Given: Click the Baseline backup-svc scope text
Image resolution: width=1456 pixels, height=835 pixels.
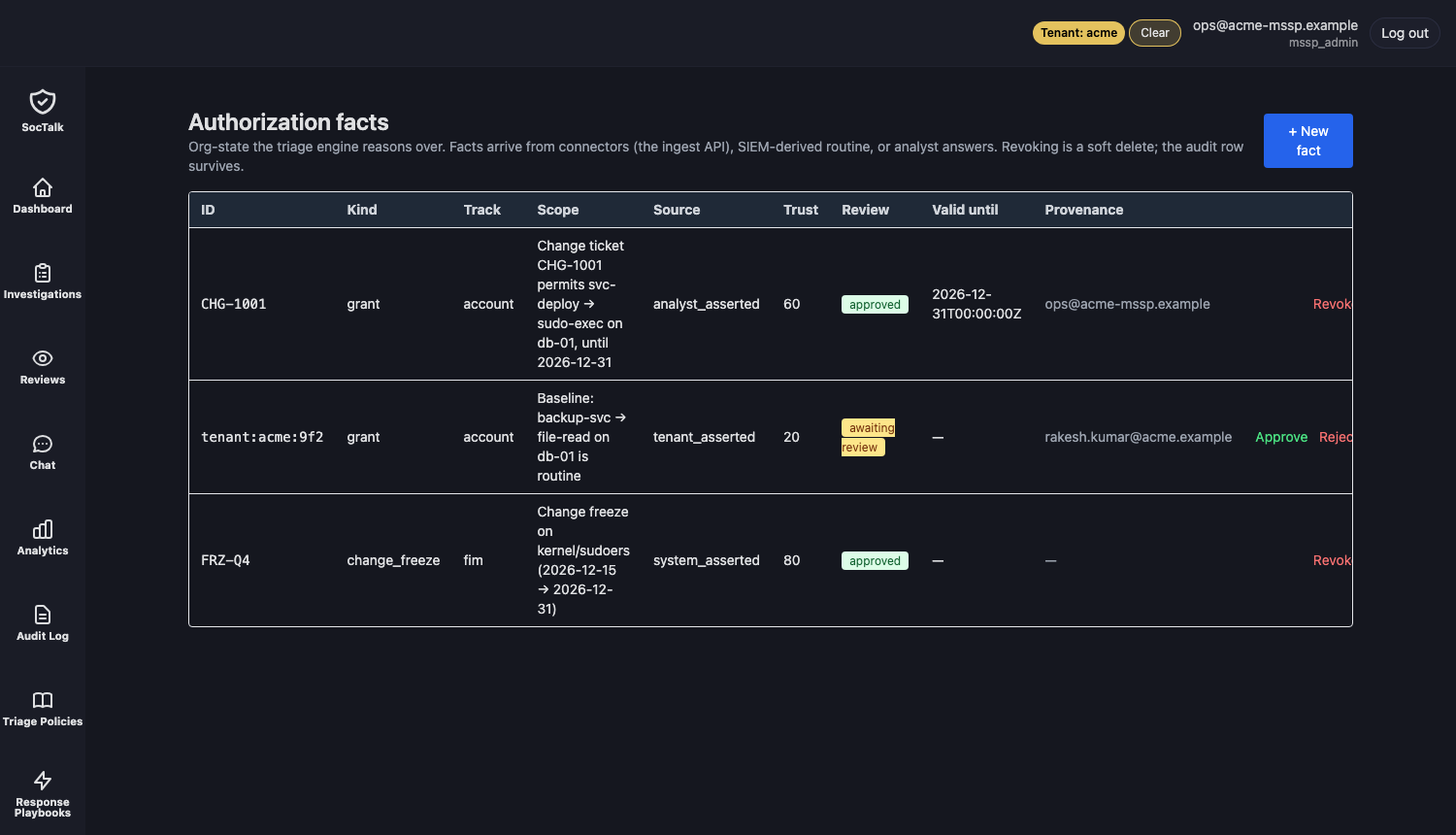Looking at the screenshot, I should click(x=581, y=437).
